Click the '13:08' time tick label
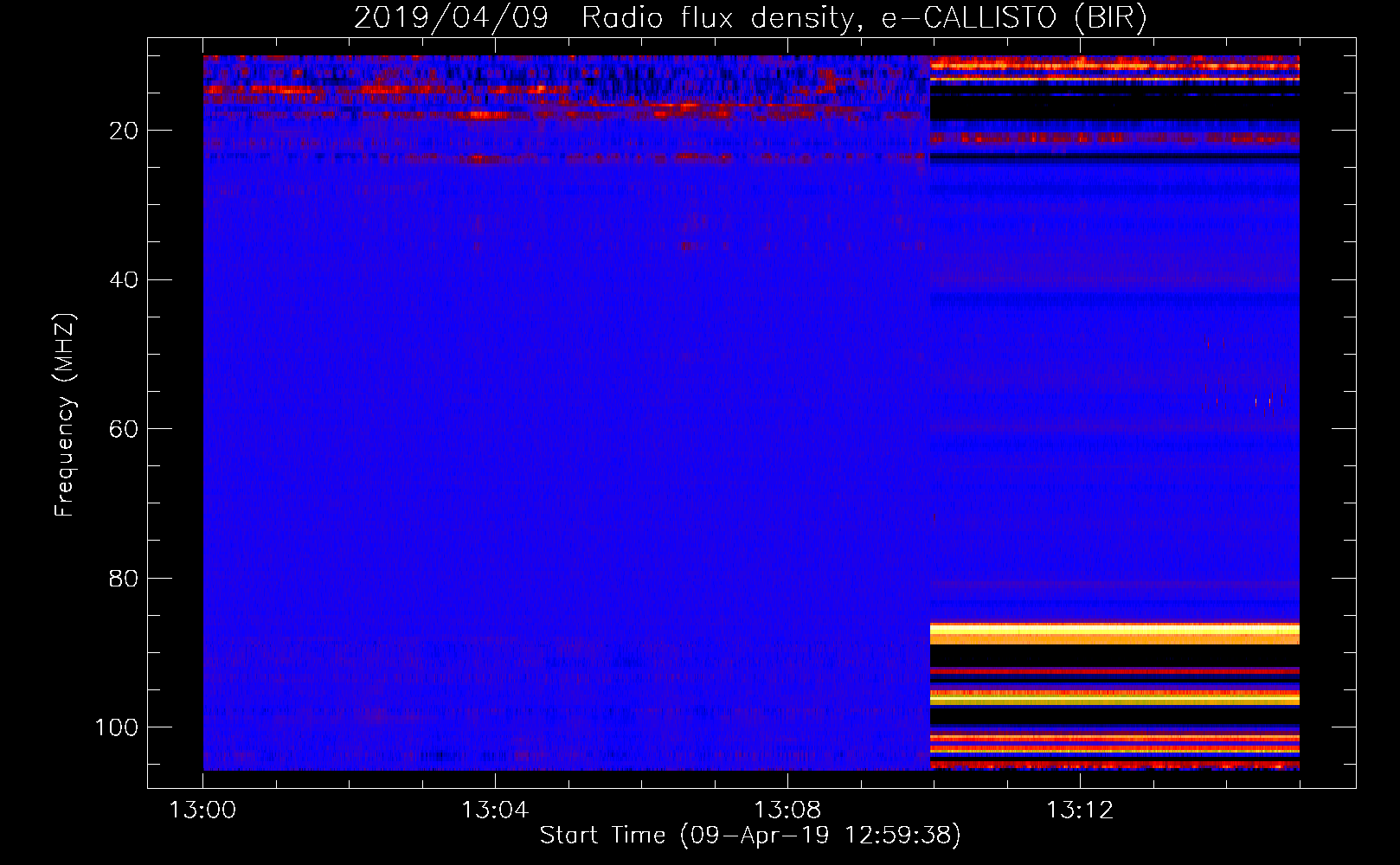1400x865 pixels. 787,811
